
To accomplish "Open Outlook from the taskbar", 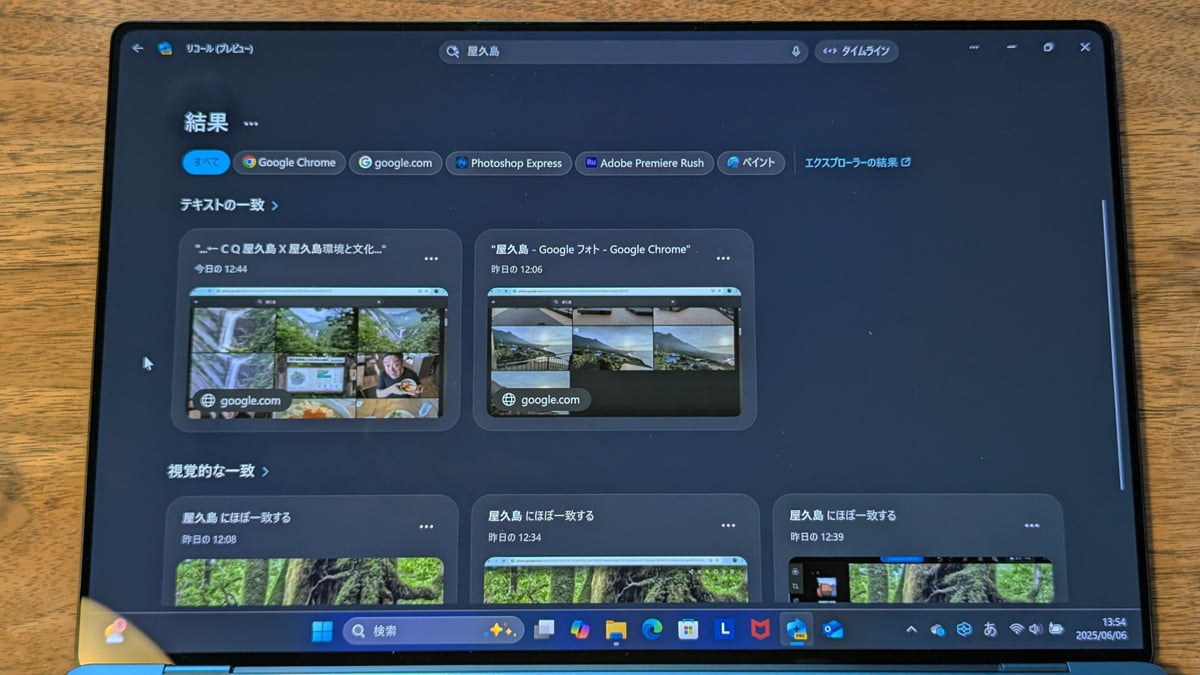I will (x=833, y=629).
